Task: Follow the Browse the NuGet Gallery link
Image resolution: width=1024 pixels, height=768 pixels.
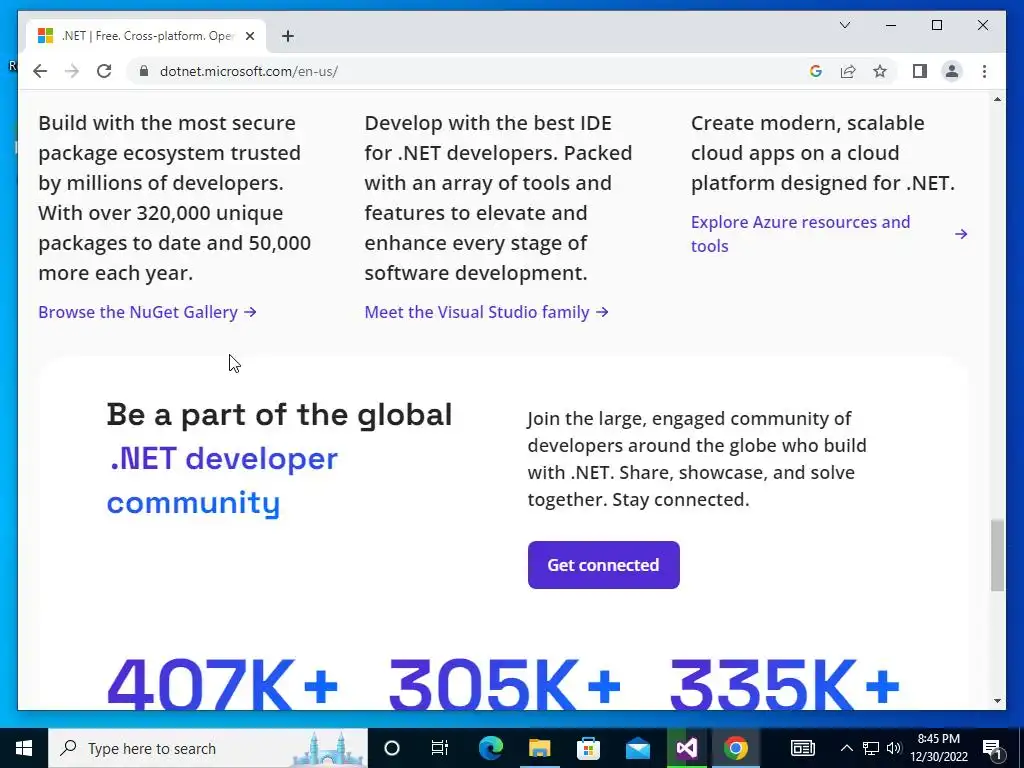Action: coord(147,312)
